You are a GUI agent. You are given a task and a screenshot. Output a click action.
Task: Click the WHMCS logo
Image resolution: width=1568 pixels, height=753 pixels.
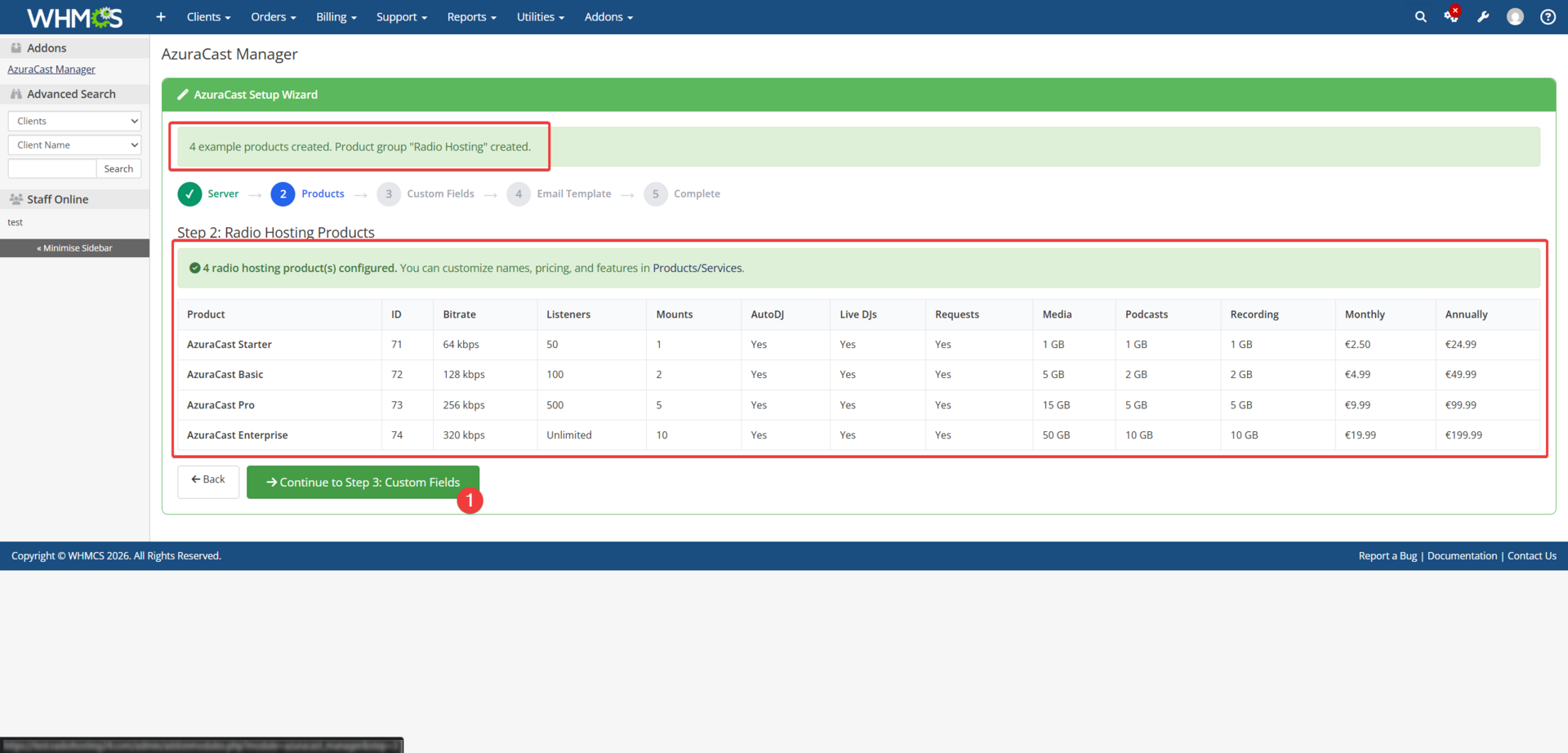pos(74,16)
